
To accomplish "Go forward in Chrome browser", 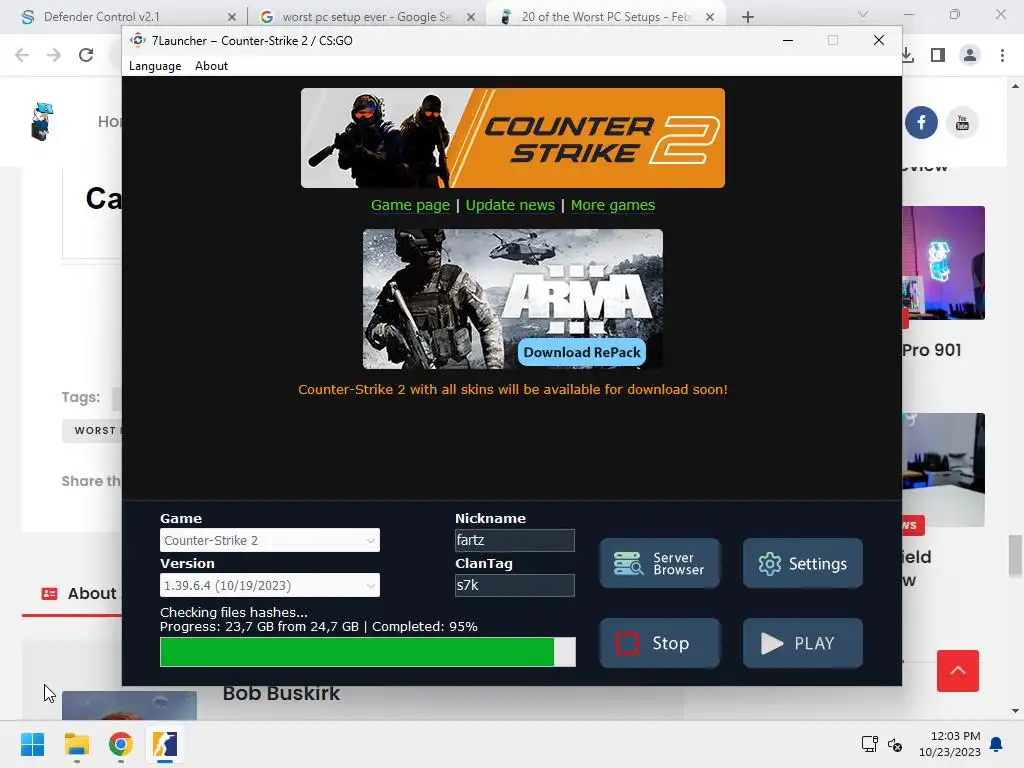I will pyautogui.click(x=54, y=55).
